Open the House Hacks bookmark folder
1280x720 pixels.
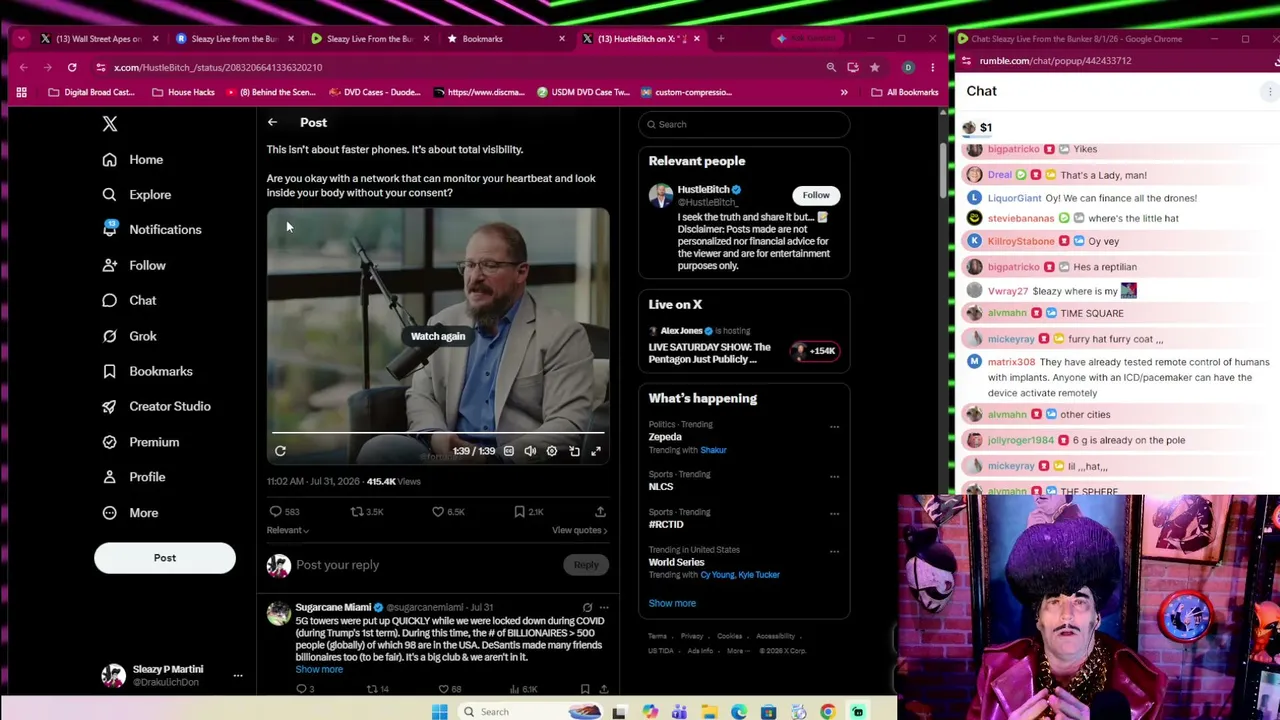point(182,92)
